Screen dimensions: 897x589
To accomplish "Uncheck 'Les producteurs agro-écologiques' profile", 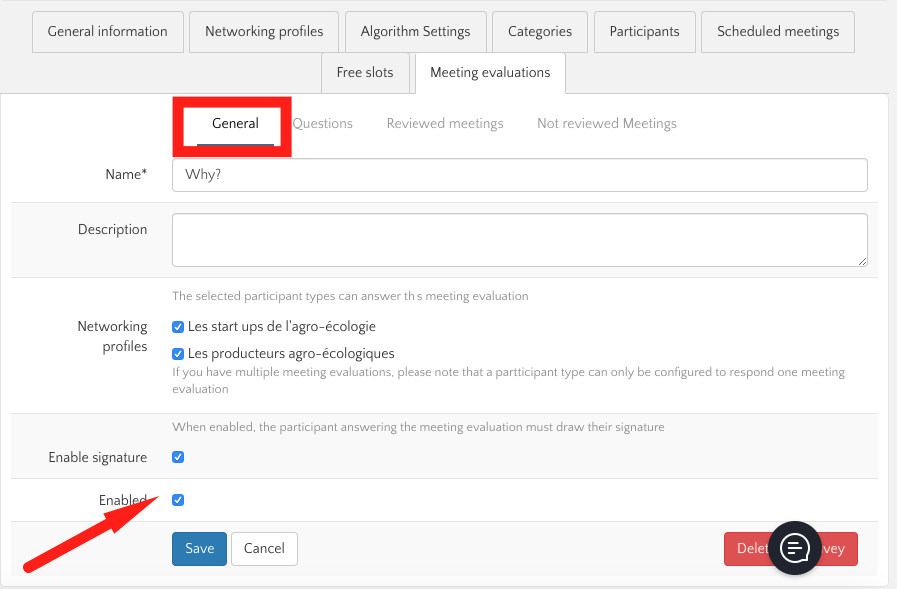I will (178, 353).
